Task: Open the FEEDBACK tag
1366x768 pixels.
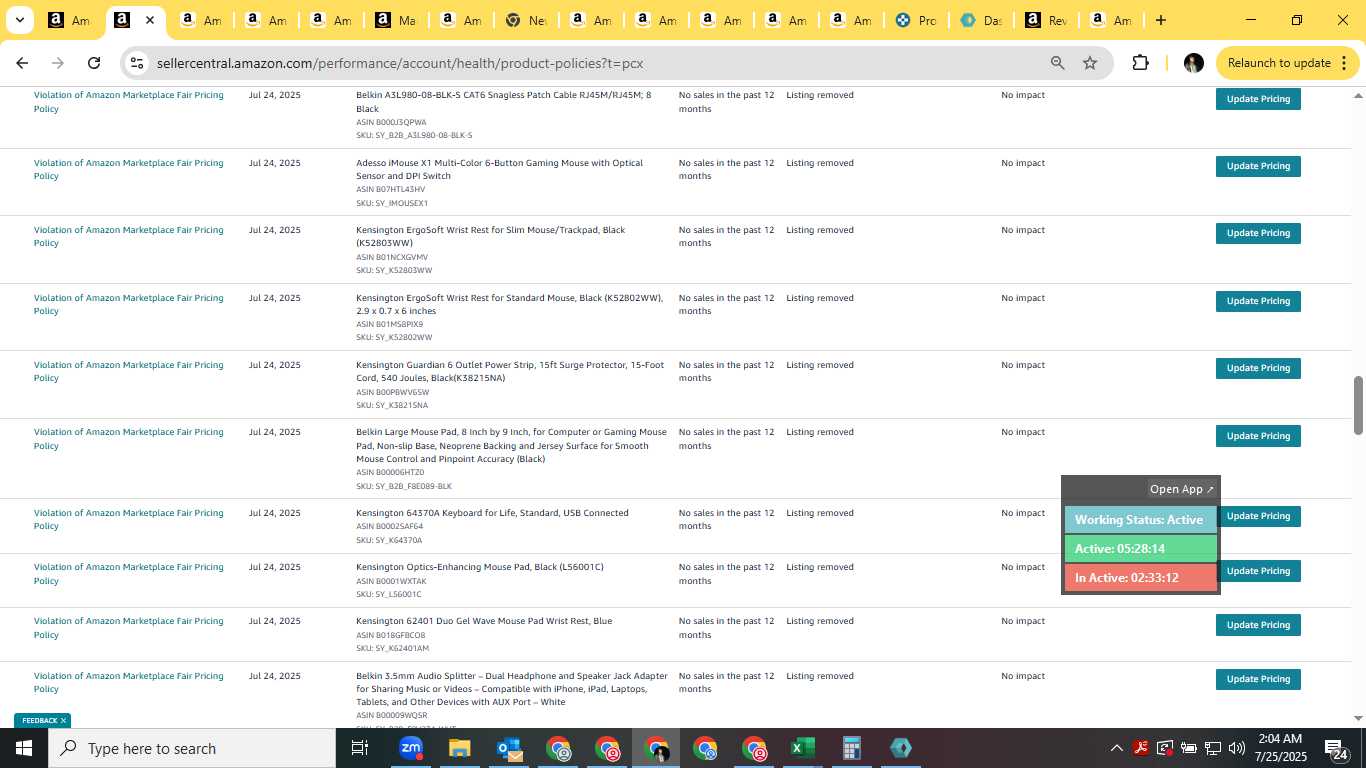Action: (39, 720)
